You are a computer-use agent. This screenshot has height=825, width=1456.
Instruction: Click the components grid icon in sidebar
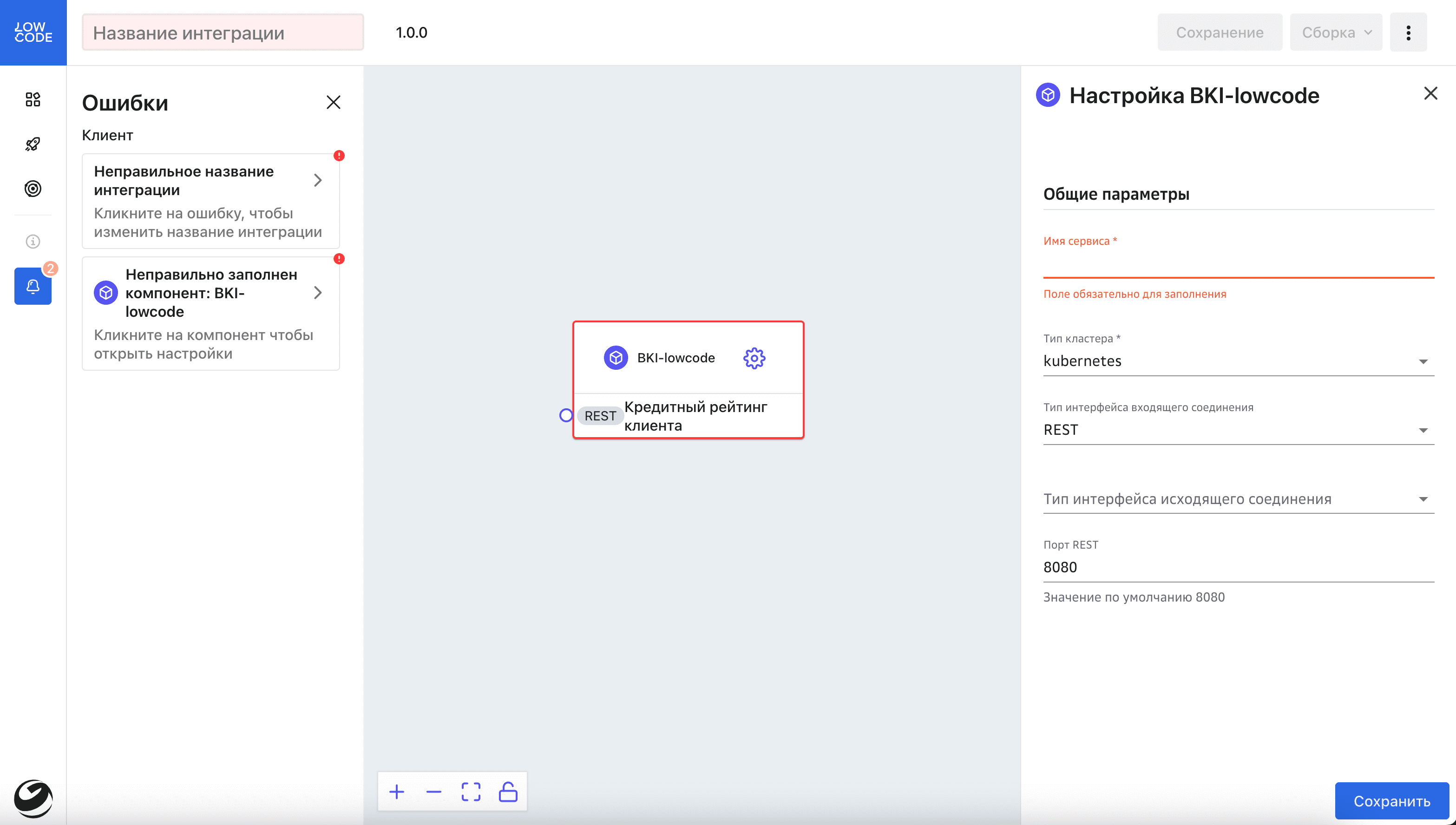pos(33,99)
